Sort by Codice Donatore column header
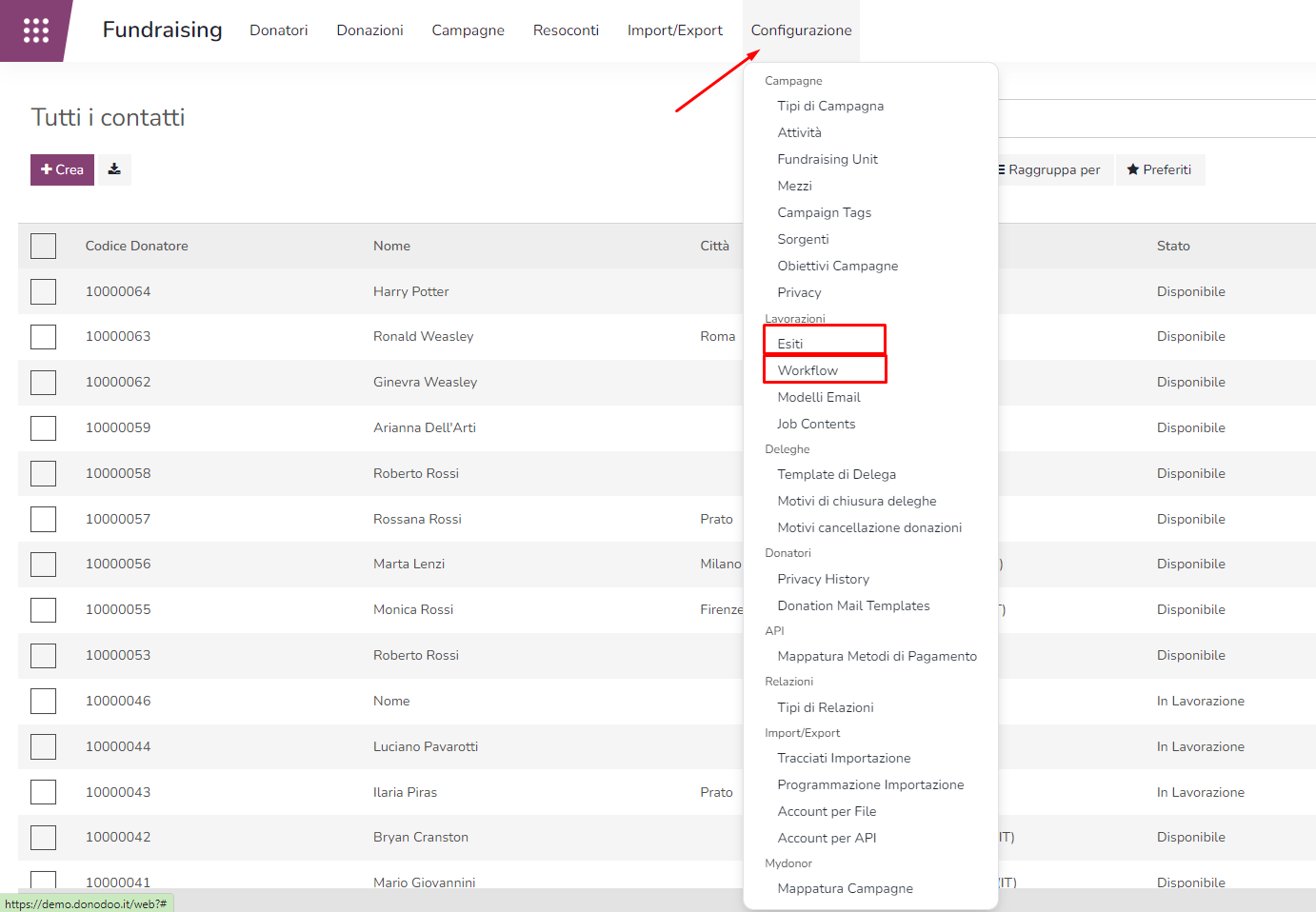This screenshot has height=912, width=1316. (x=136, y=246)
